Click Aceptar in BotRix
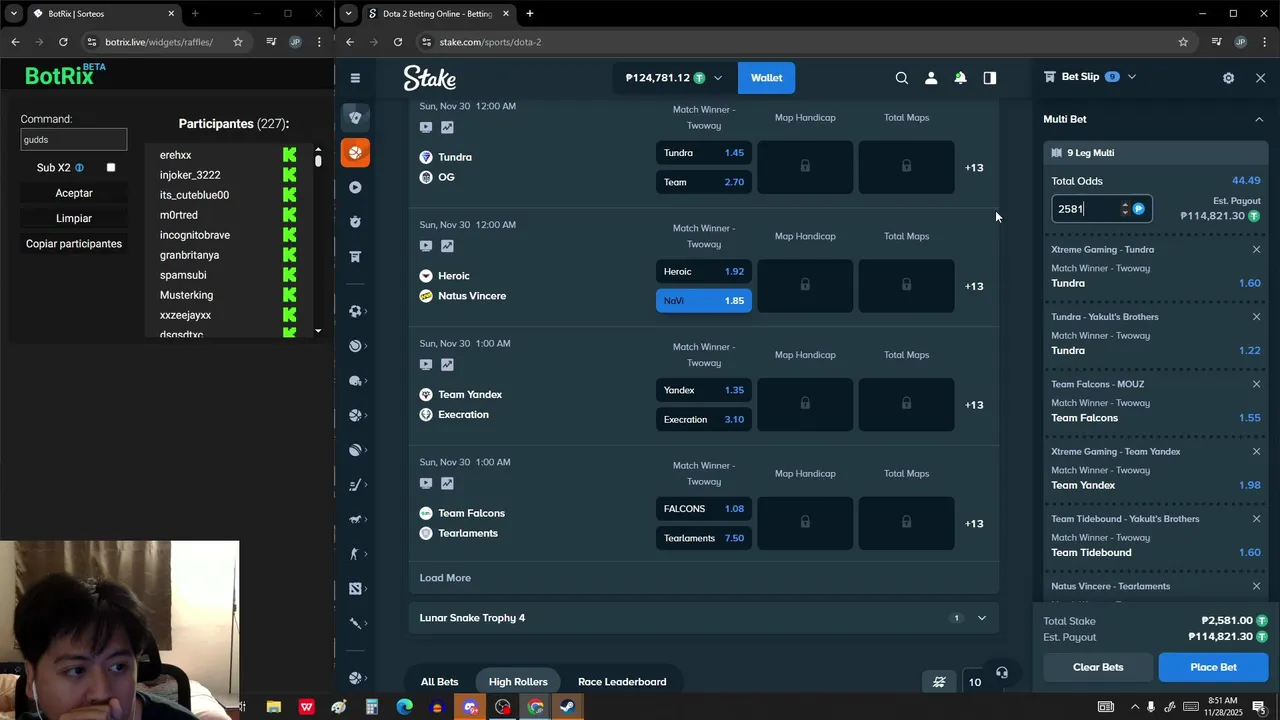The width and height of the screenshot is (1280, 720). pos(74,193)
